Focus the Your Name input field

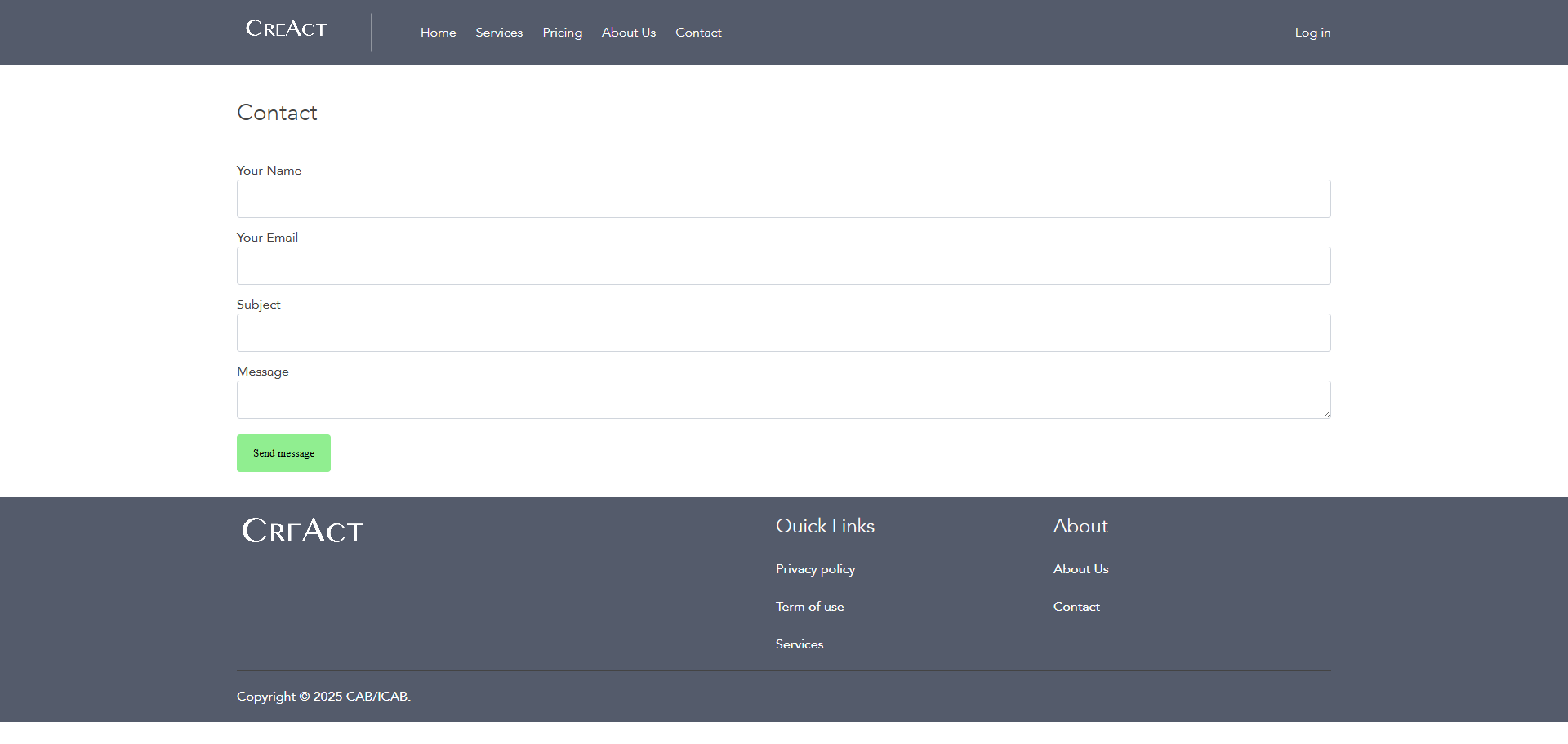(x=783, y=199)
